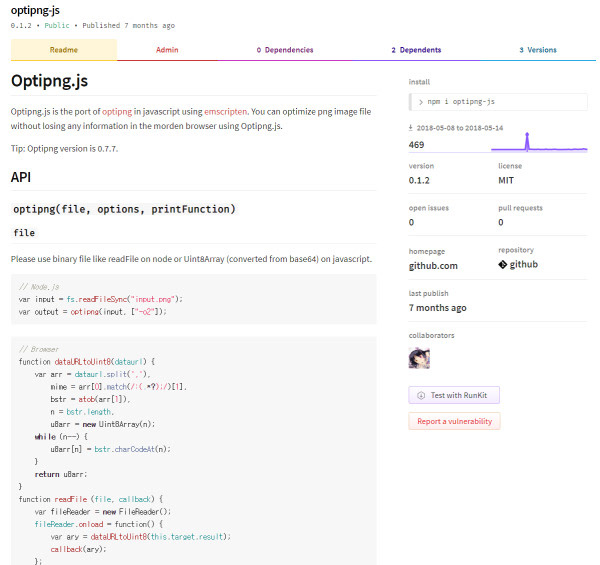Click the file subsection heading
Viewport: 600px width, 565px height.
(x=24, y=233)
